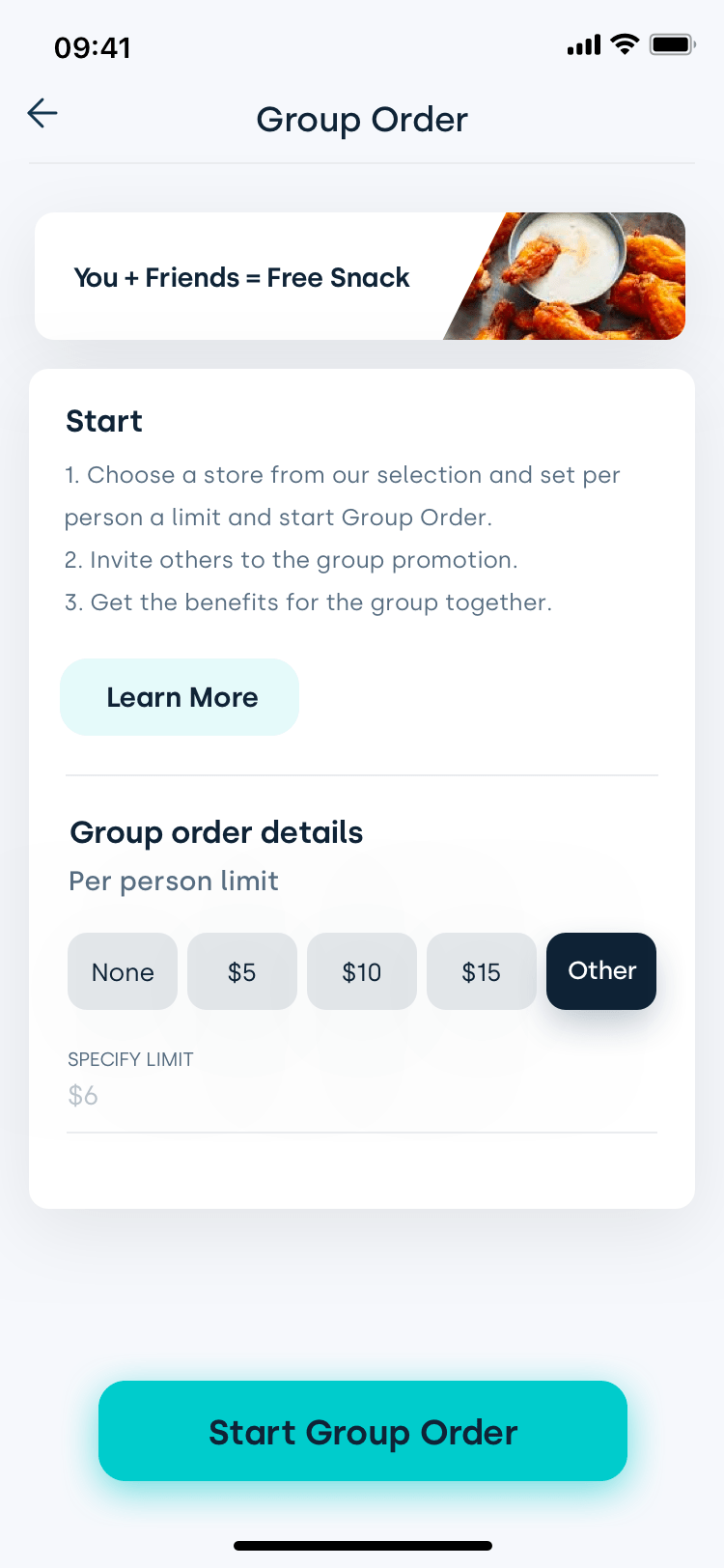The width and height of the screenshot is (724, 1568).
Task: Tap the You + Friends = Free Snack banner
Action: click(360, 276)
